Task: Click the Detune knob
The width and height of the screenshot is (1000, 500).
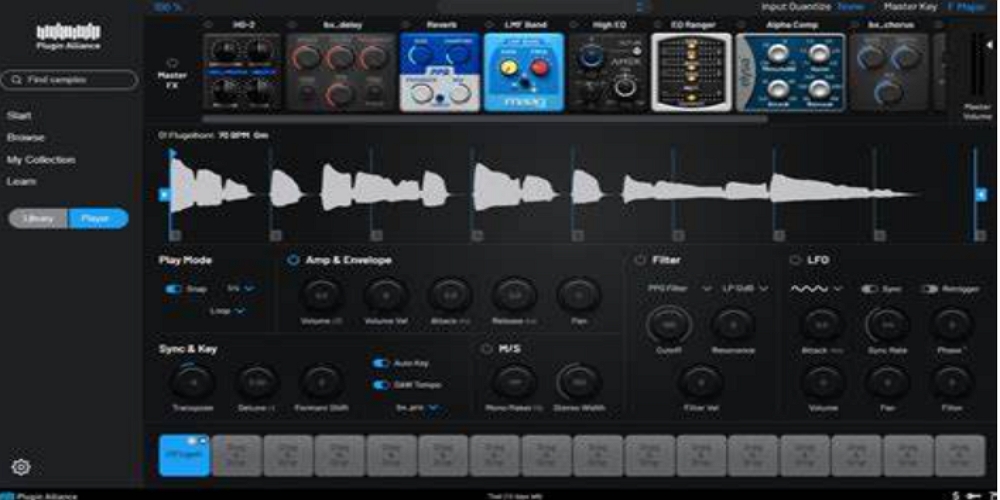Action: [x=256, y=383]
